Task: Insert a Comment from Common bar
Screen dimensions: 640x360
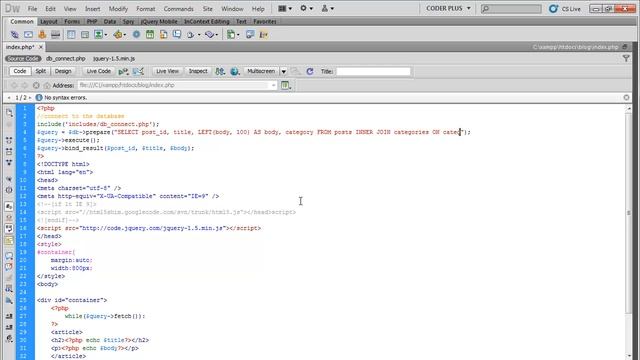Action: (x=177, y=35)
